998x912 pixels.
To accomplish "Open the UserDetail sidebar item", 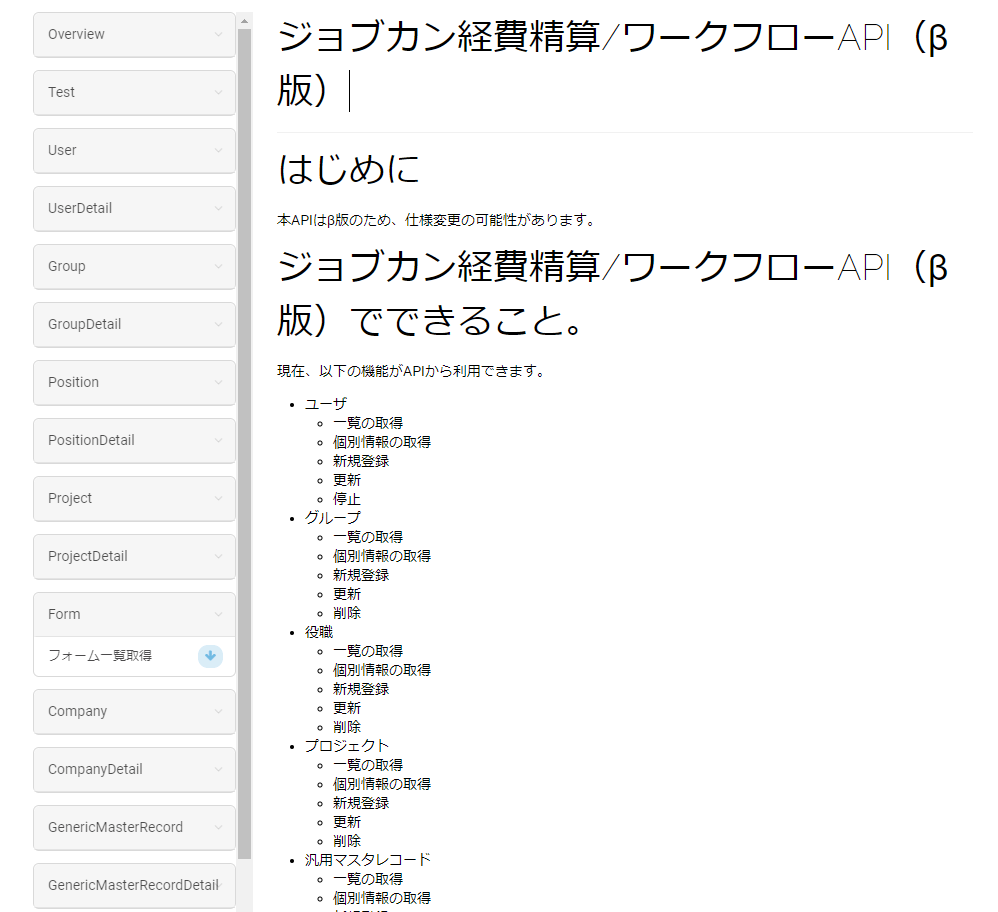I will tap(134, 208).
